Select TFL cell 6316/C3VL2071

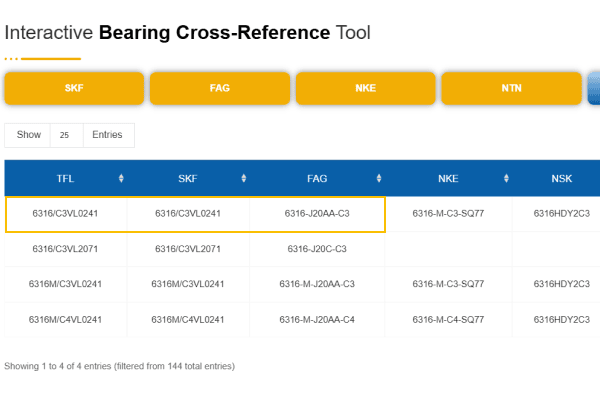coord(65,249)
